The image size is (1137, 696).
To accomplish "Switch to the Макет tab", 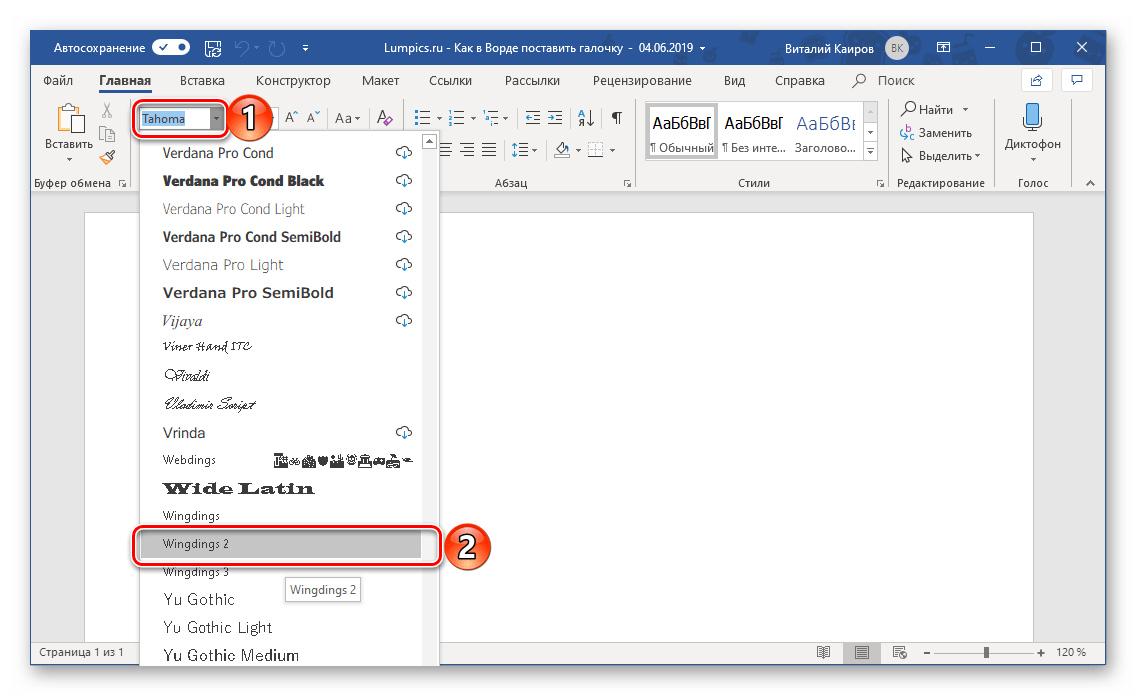I will click(381, 80).
